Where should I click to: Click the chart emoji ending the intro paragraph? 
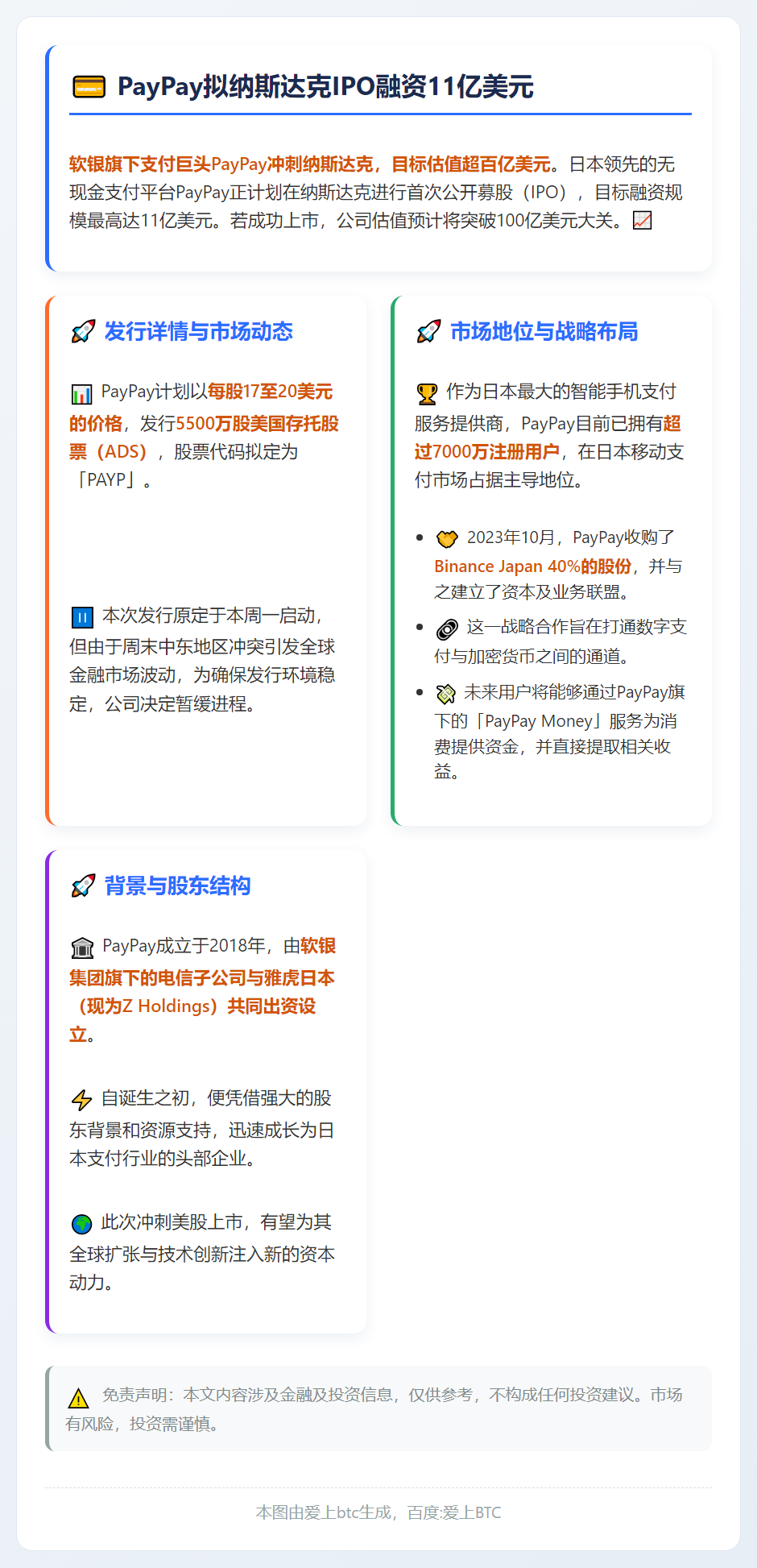click(643, 220)
